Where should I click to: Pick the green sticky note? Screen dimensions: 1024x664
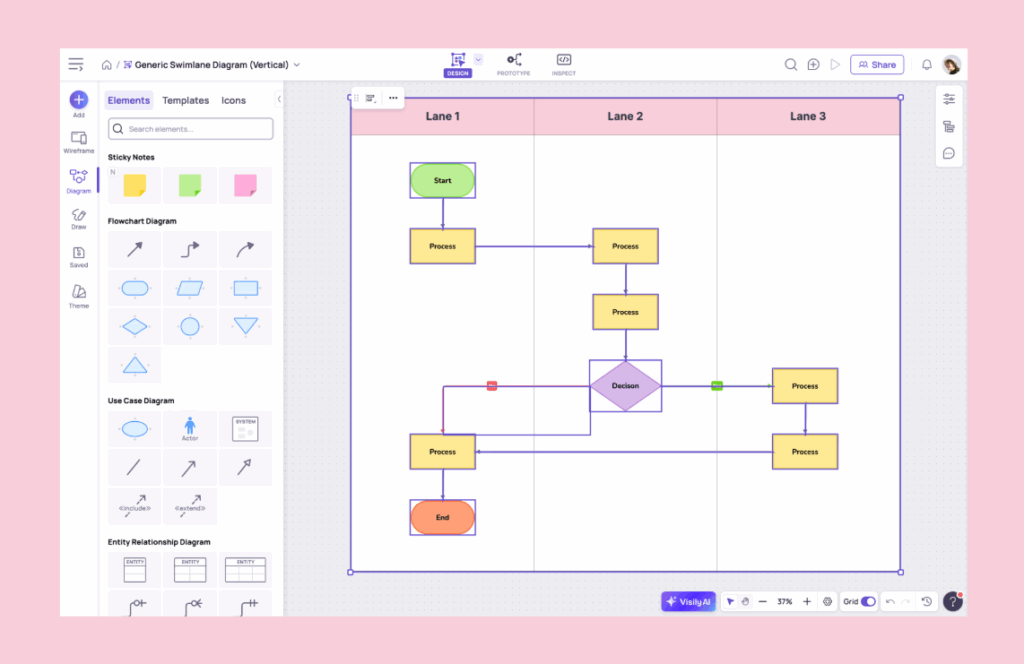click(x=190, y=185)
